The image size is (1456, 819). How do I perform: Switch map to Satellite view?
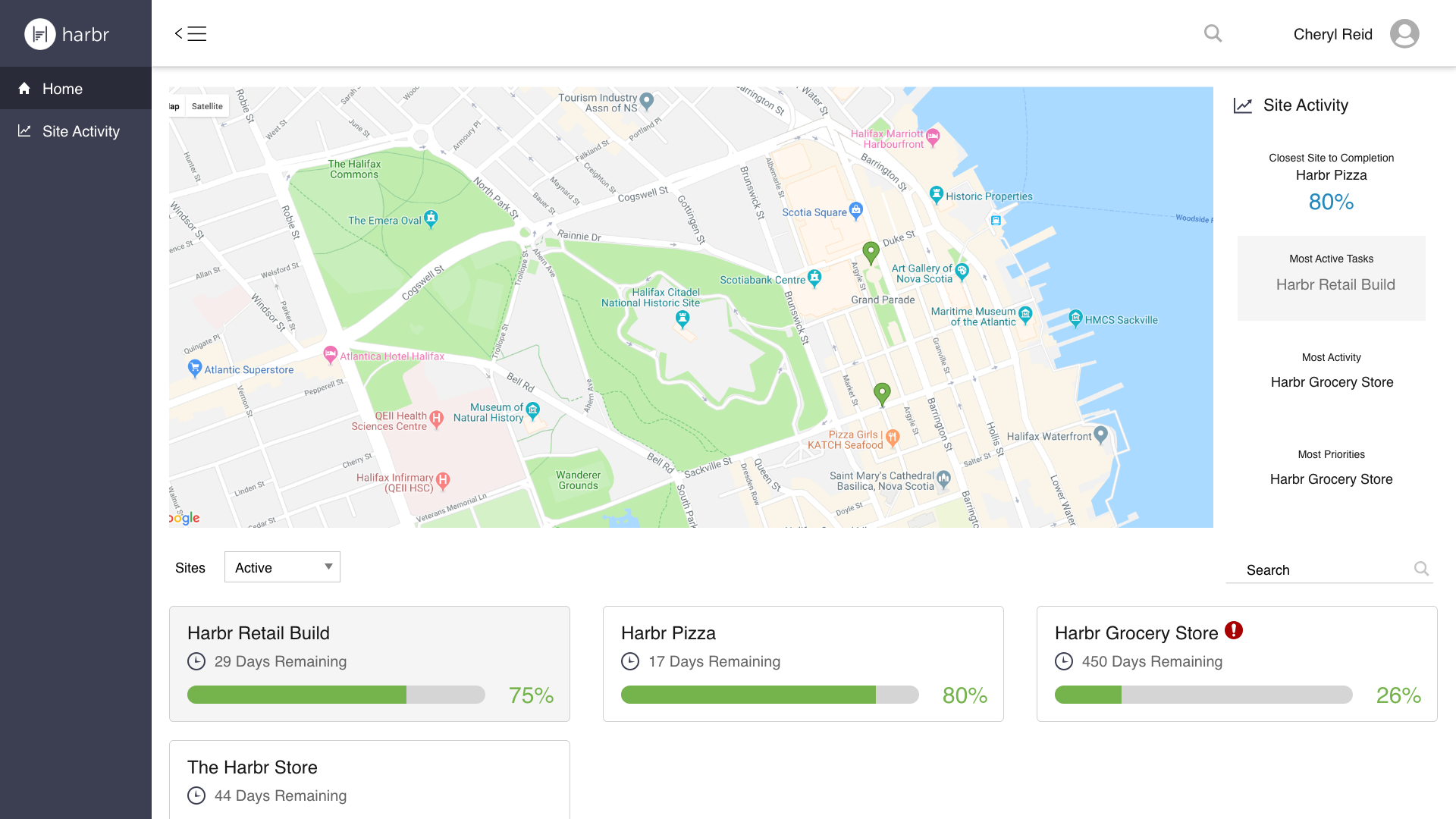[x=207, y=106]
